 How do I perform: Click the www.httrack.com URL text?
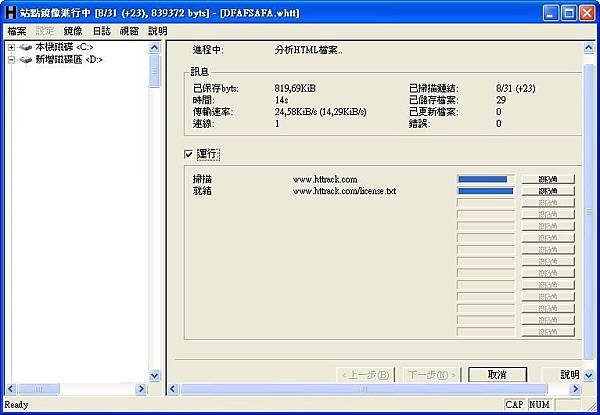pos(325,179)
